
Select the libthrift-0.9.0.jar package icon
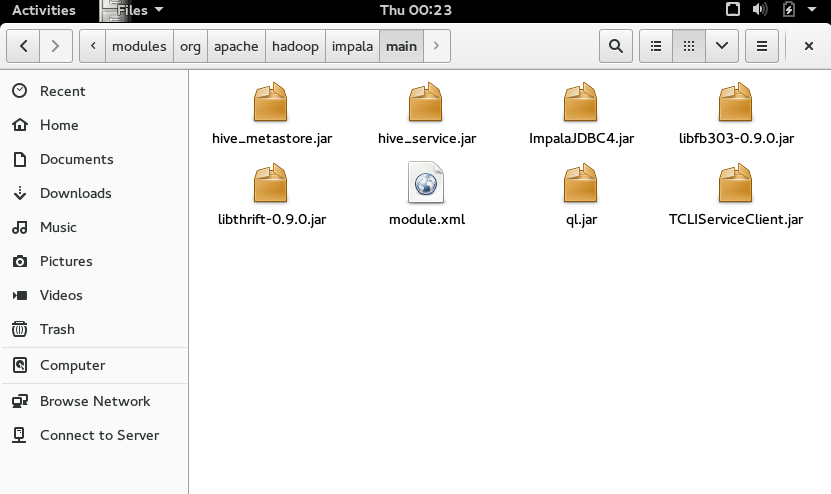[x=271, y=183]
